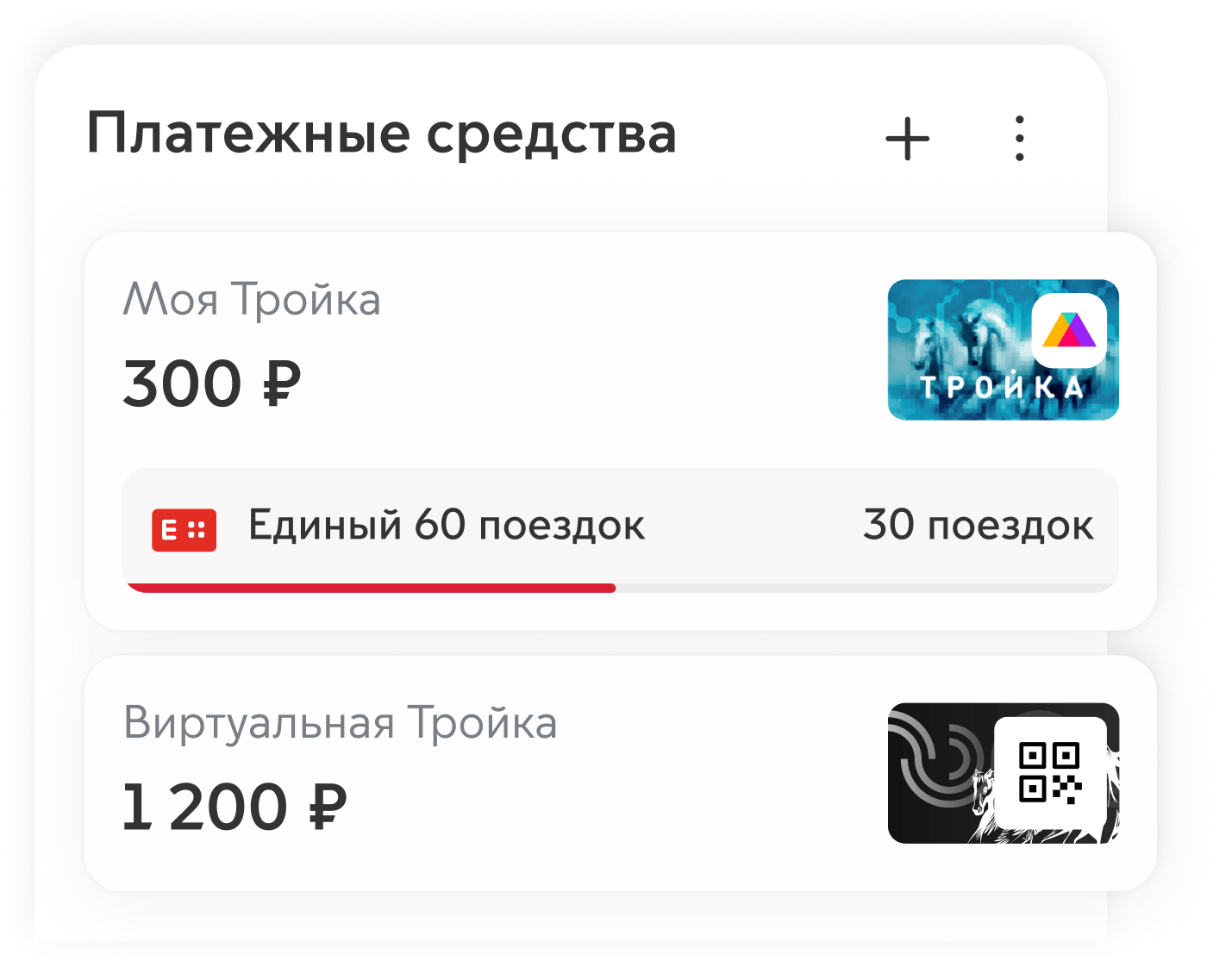Screen dimensions: 1232x973
Task: Tap the ТРОЙКА text on the blue card
Action: [x=1002, y=386]
